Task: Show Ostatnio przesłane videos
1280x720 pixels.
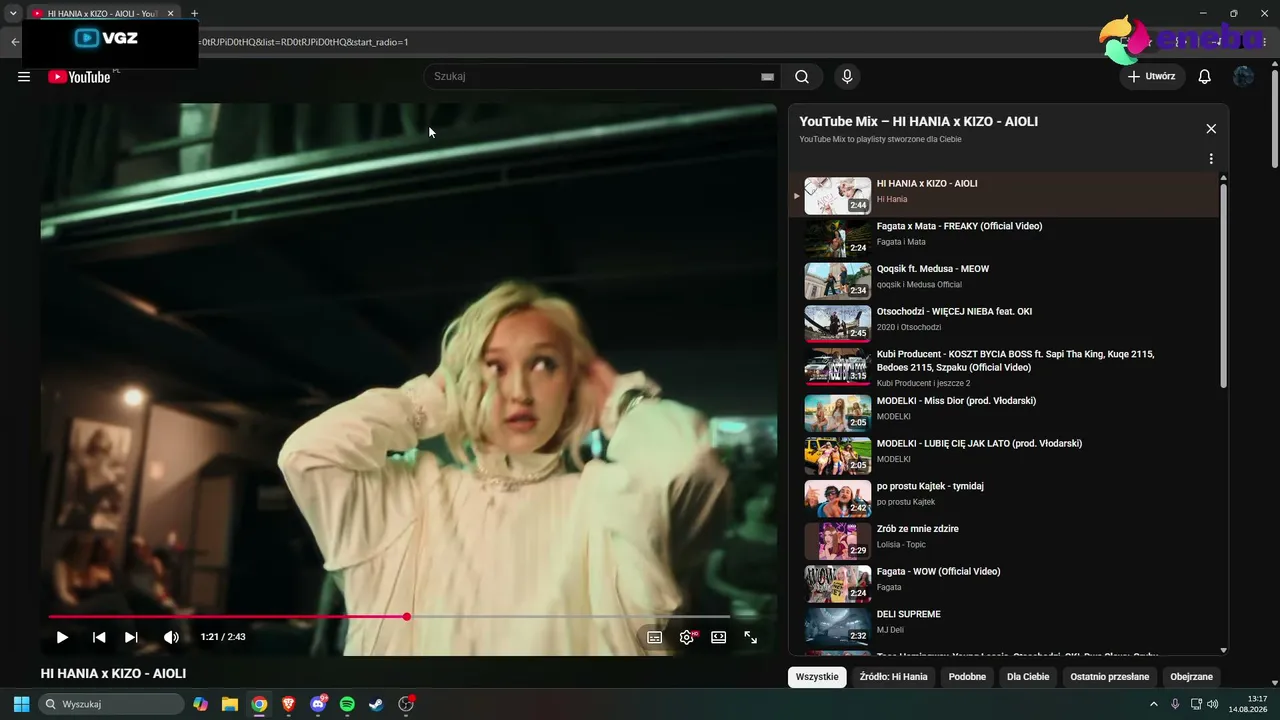Action: [1110, 677]
